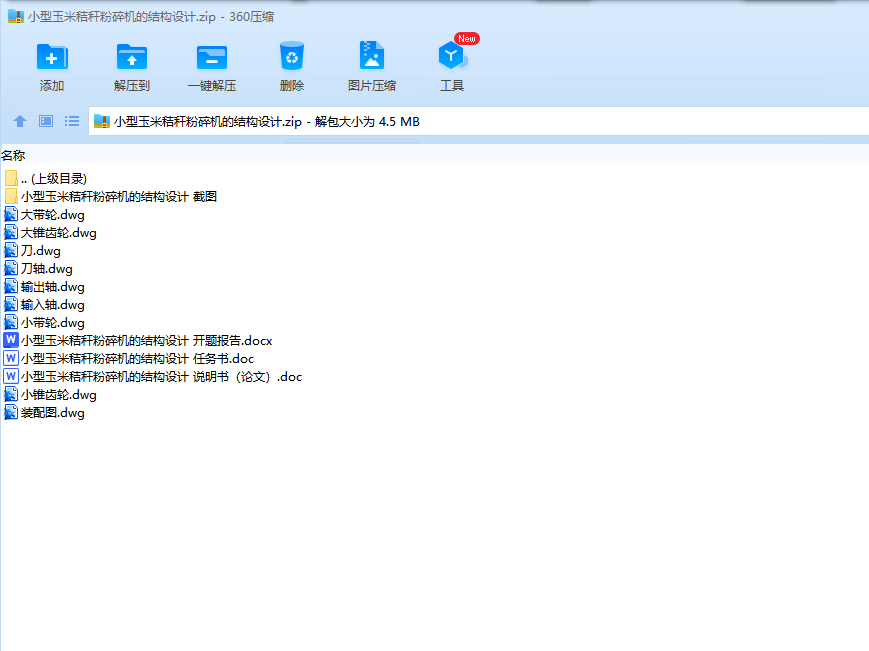Select the 小锥齿轮.dwg file icon
Viewport: 869px width, 651px height.
pyautogui.click(x=11, y=394)
